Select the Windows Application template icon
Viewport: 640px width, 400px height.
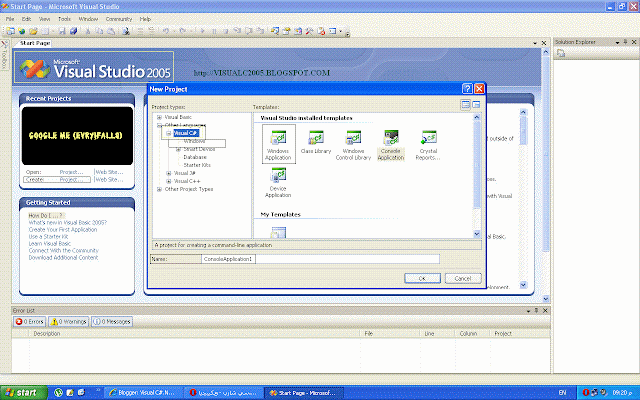tap(278, 144)
